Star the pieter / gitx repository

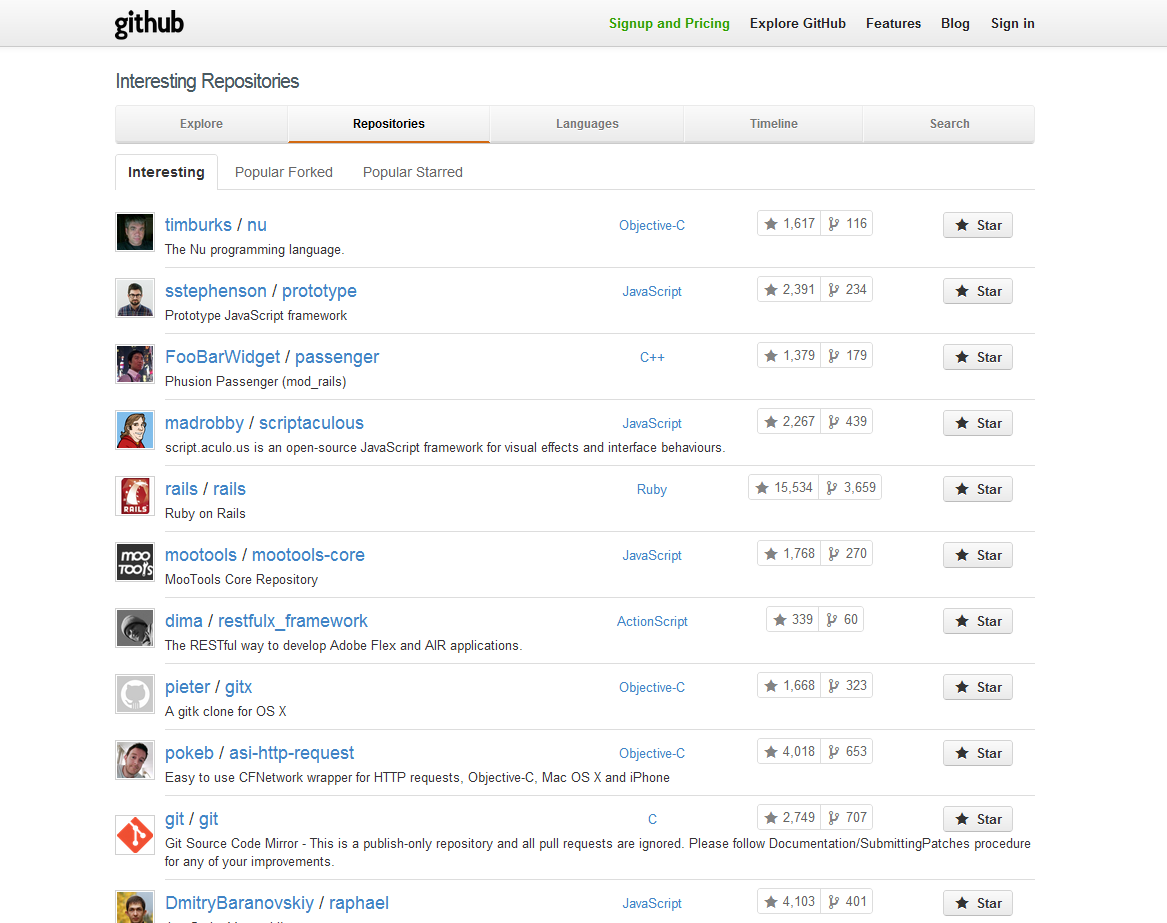pos(978,687)
